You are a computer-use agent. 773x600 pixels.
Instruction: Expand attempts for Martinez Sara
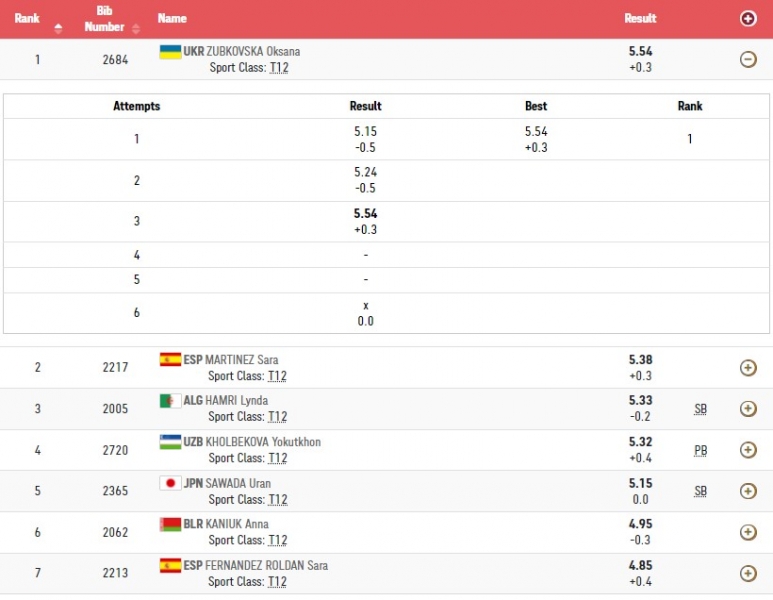[x=747, y=367]
